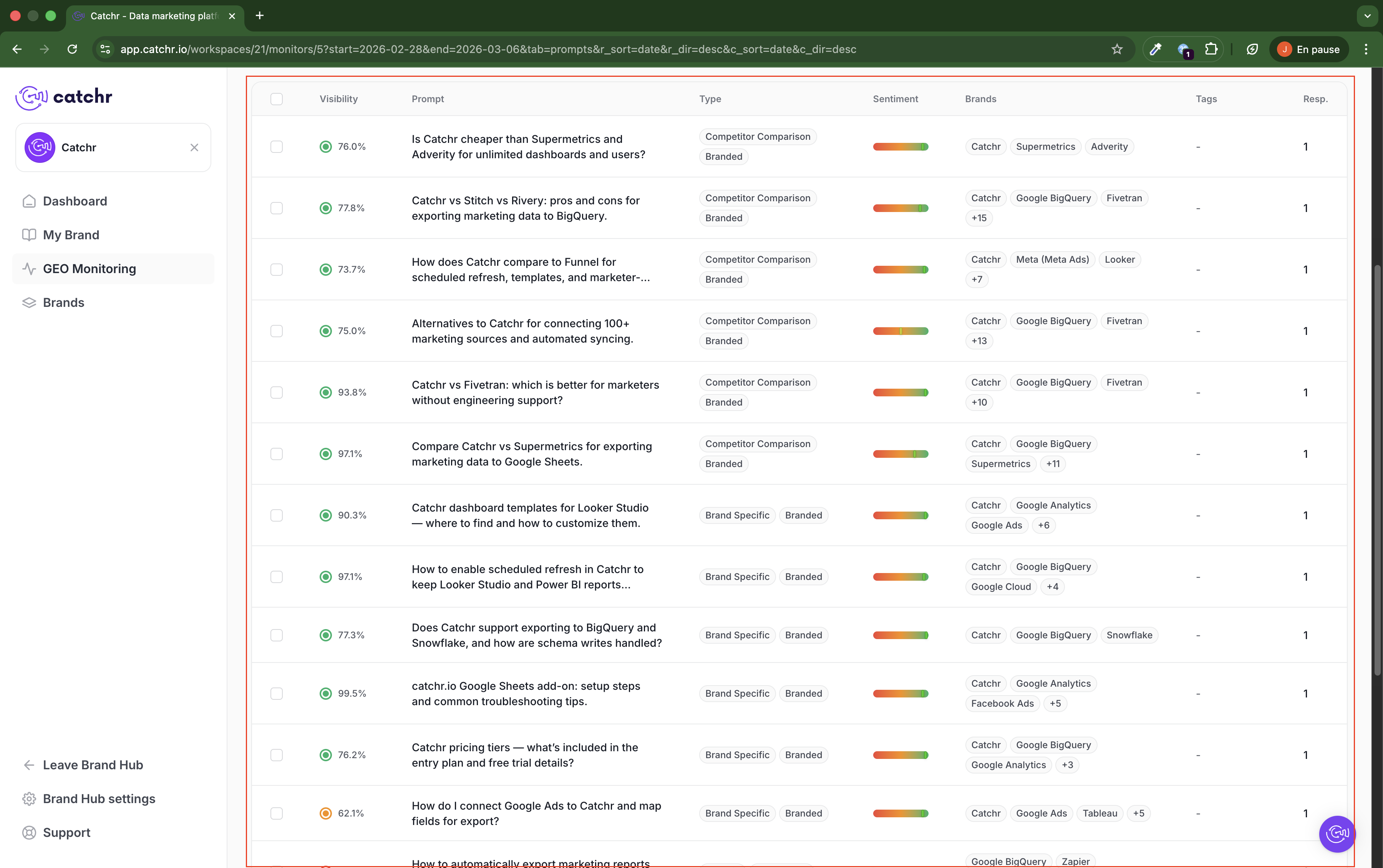Open the site information icon in address bar

click(105, 50)
